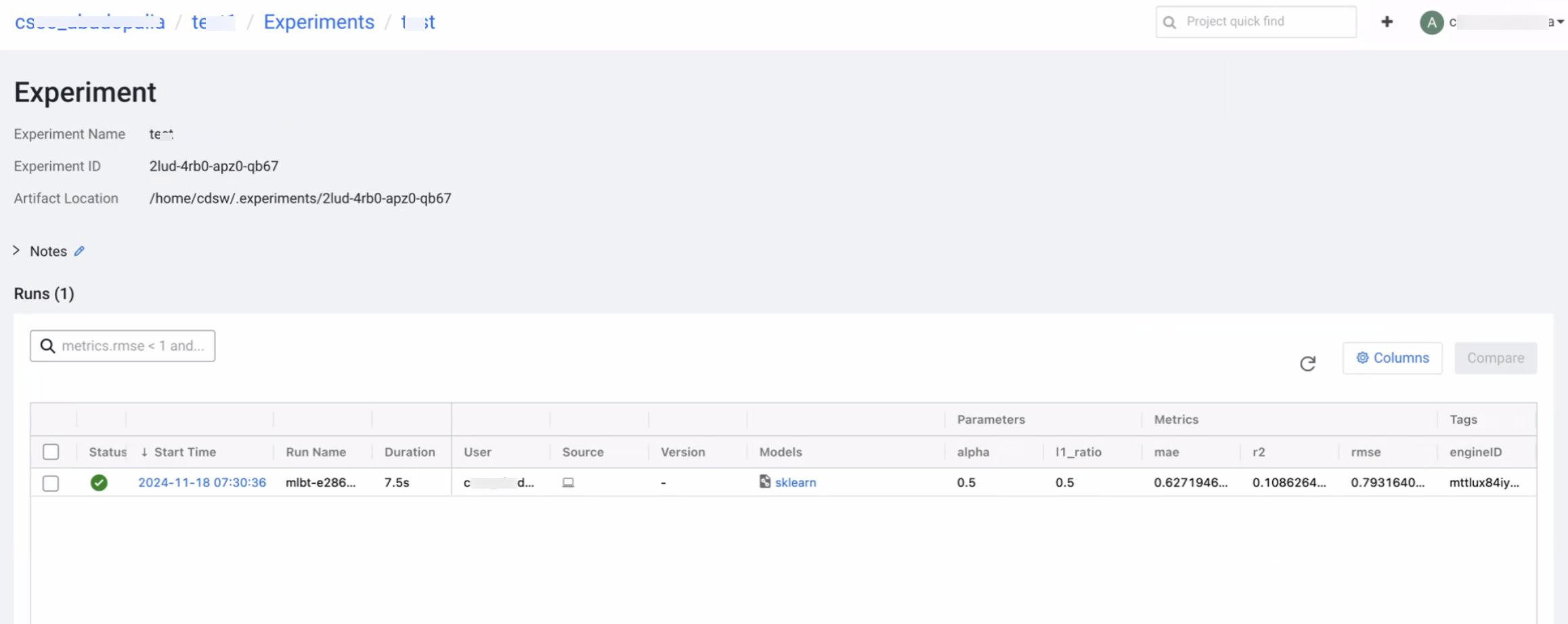Click the user avatar circle icon
1568x624 pixels.
(1431, 22)
